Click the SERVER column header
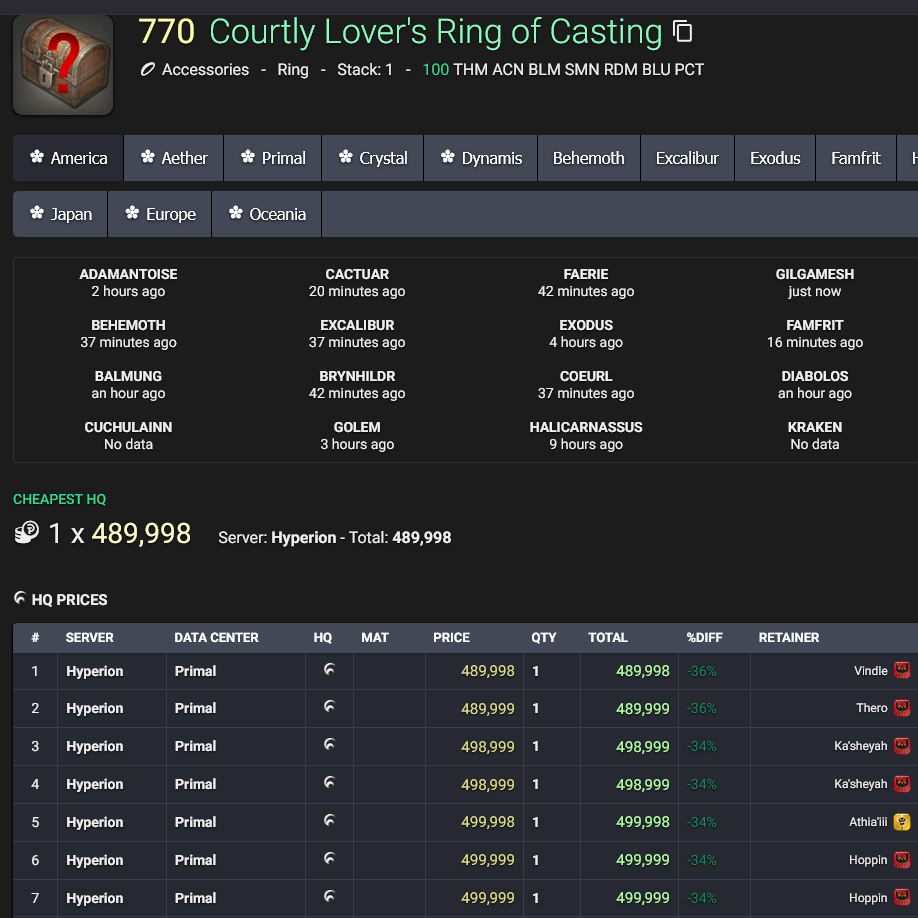The width and height of the screenshot is (918, 918). click(90, 638)
